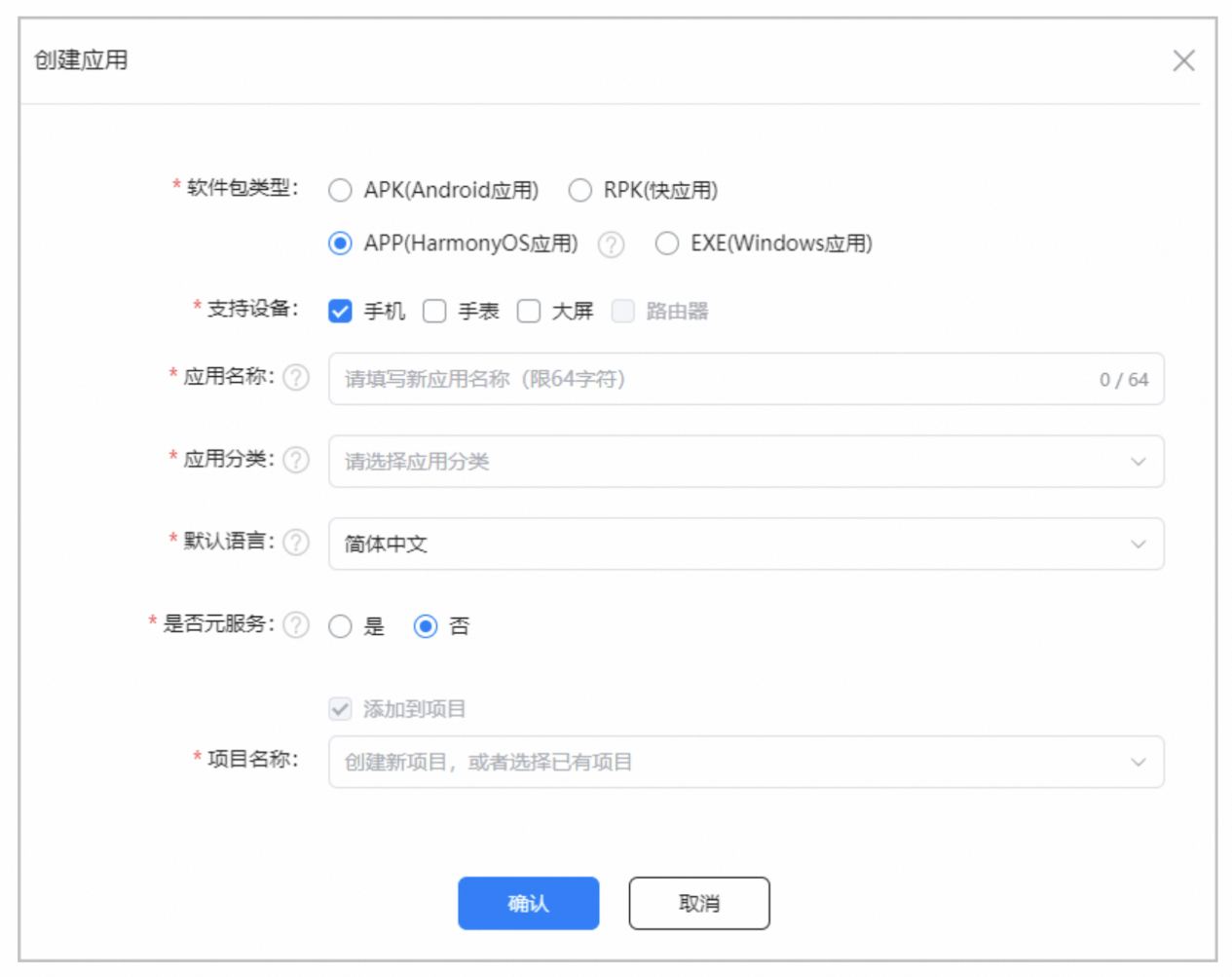Click the 支持设备 label
The height and width of the screenshot is (977, 1232).
click(x=252, y=309)
